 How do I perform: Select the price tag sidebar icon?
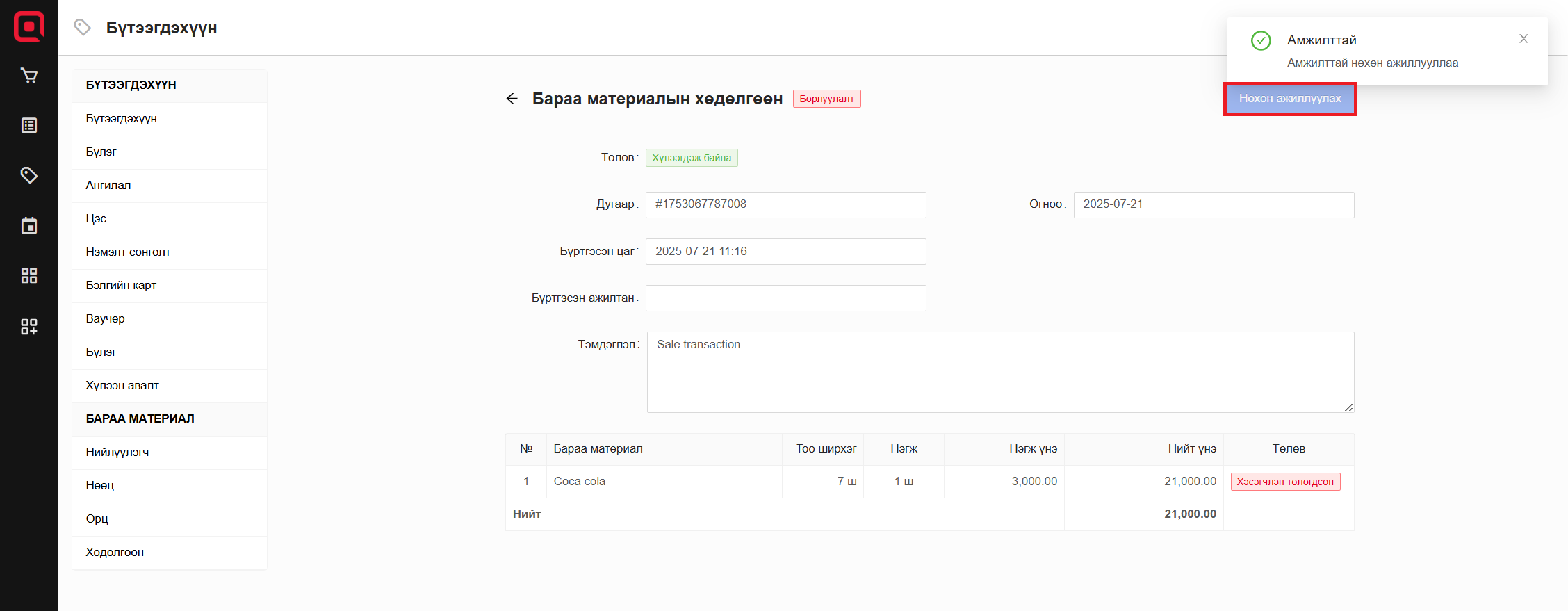[29, 175]
